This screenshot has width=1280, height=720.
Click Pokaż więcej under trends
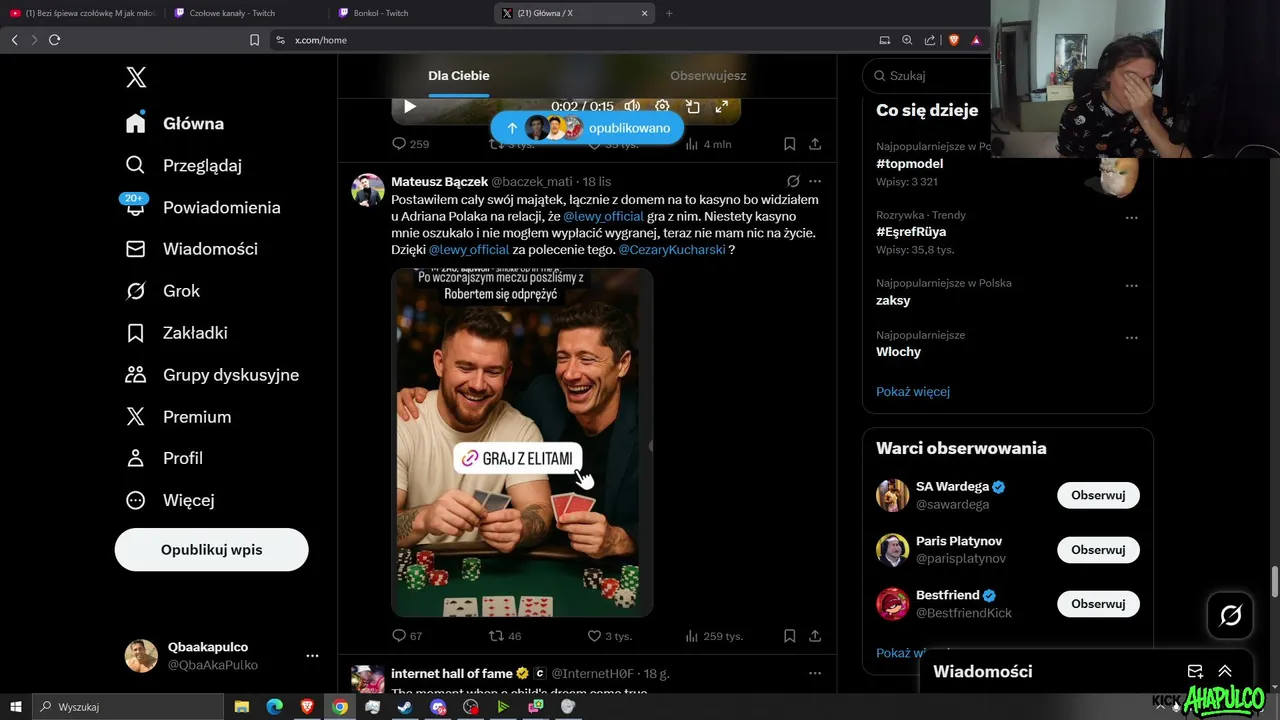[913, 392]
